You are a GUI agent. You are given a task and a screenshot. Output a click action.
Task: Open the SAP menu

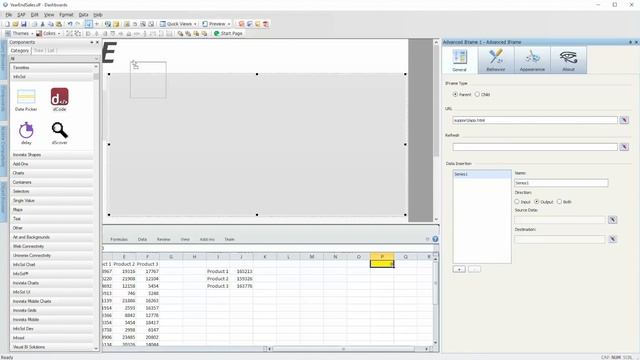pyautogui.click(x=21, y=15)
